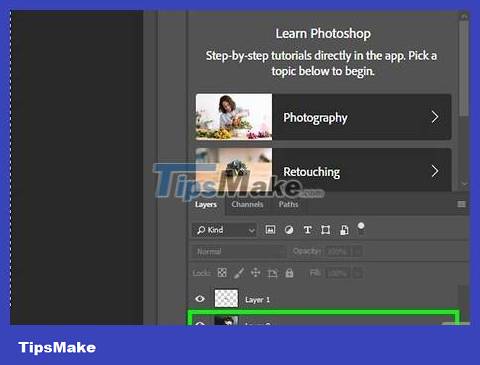
Task: Click the Photography card chevron arrow
Action: 435,117
